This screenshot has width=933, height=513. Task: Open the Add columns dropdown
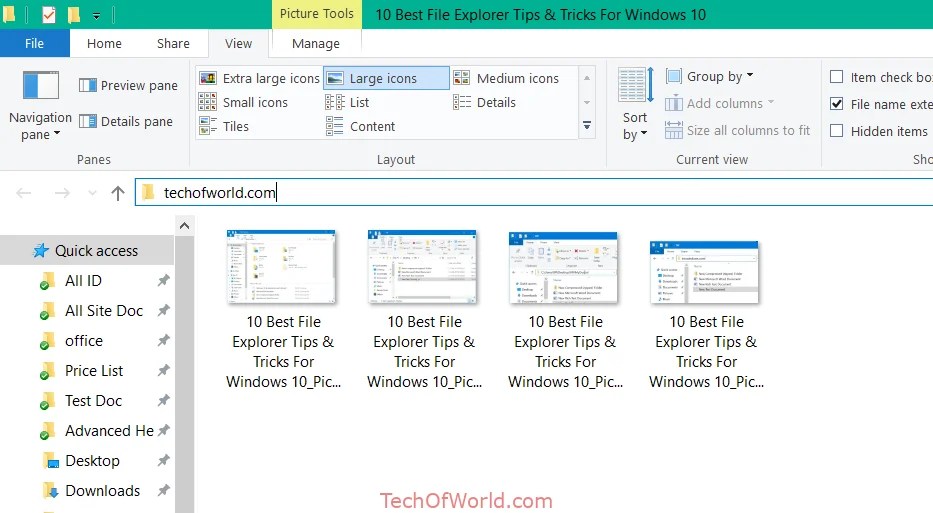(719, 103)
